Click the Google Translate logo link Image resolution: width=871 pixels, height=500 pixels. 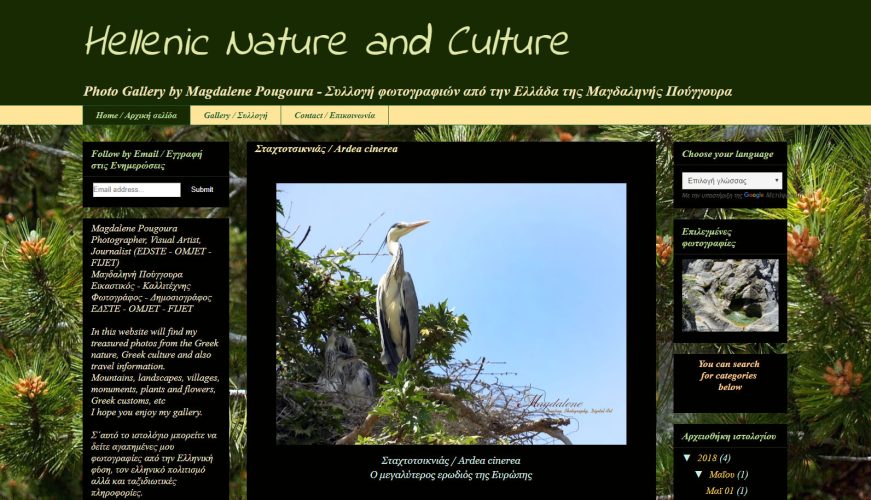click(754, 196)
